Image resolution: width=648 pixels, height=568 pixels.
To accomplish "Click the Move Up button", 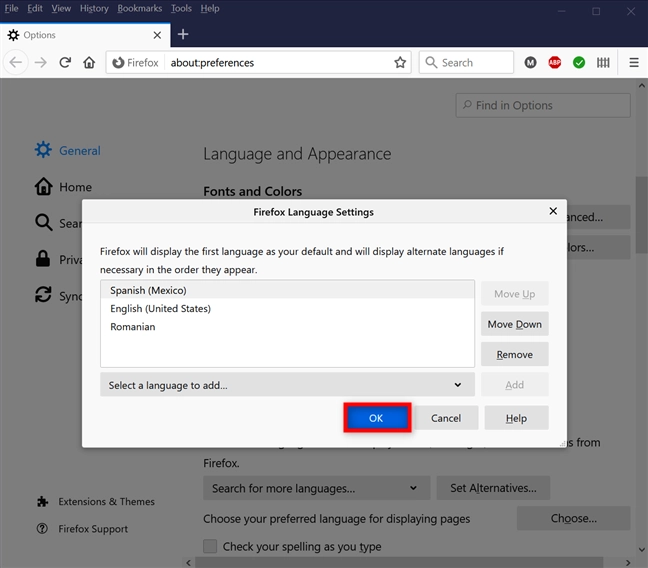I will click(515, 294).
